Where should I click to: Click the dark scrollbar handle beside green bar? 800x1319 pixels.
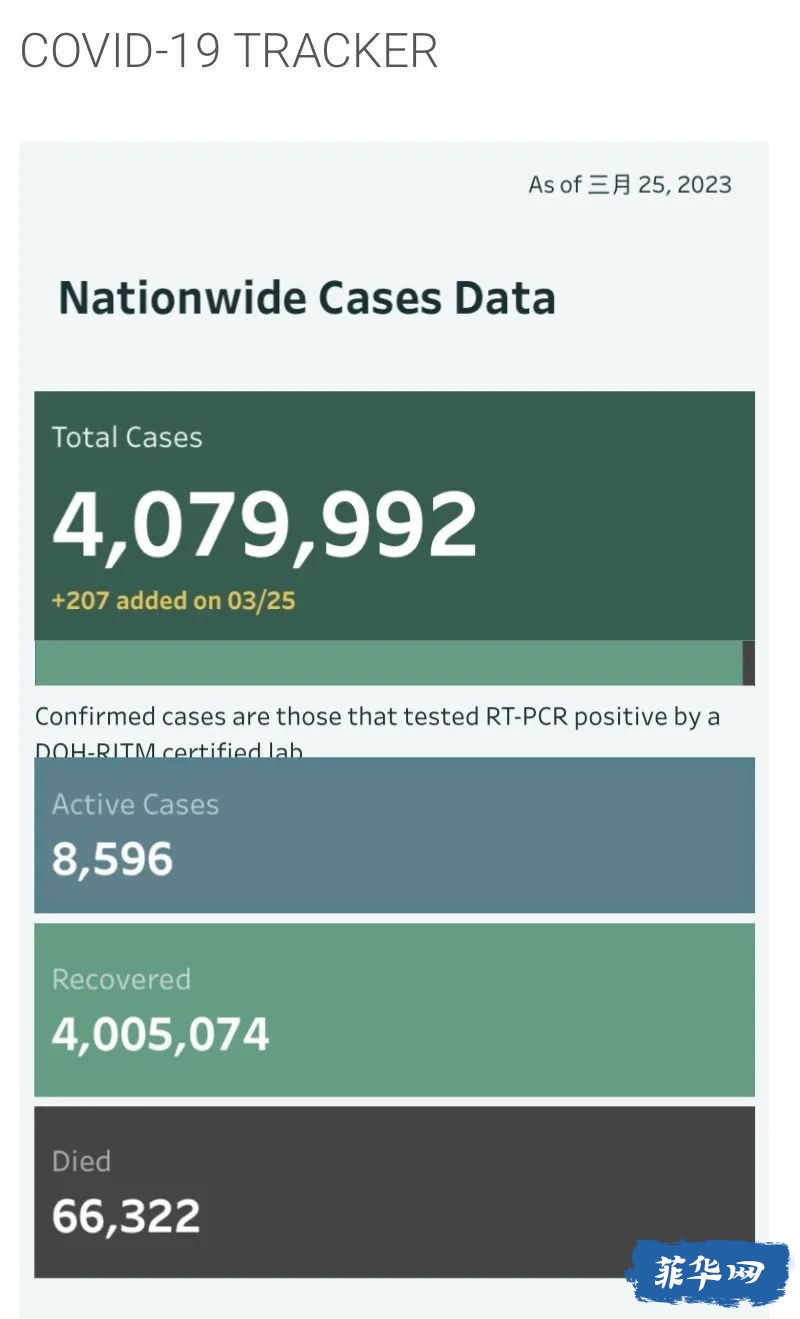(x=749, y=663)
